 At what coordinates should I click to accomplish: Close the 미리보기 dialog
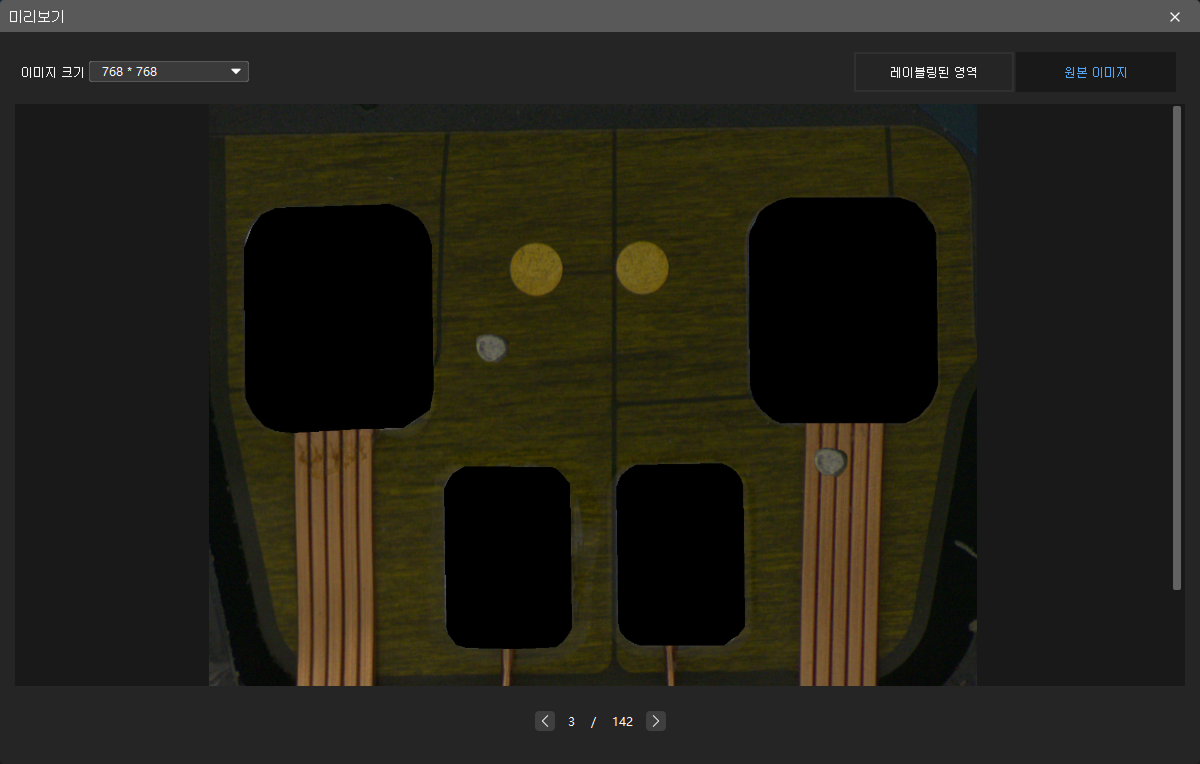[x=1174, y=16]
